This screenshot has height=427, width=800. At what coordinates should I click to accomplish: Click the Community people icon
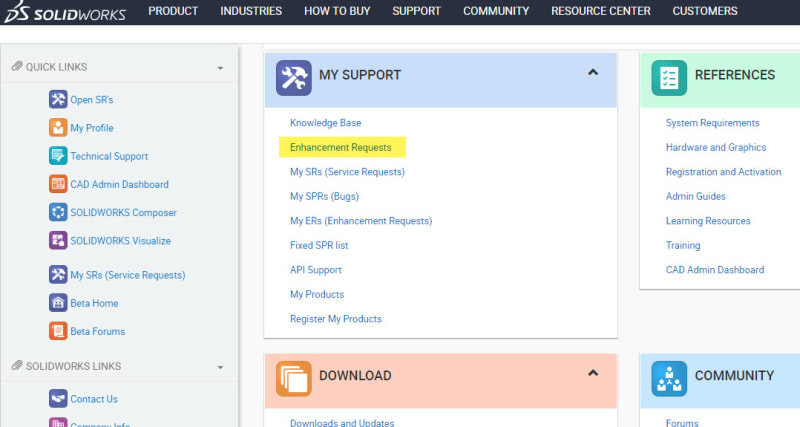669,379
